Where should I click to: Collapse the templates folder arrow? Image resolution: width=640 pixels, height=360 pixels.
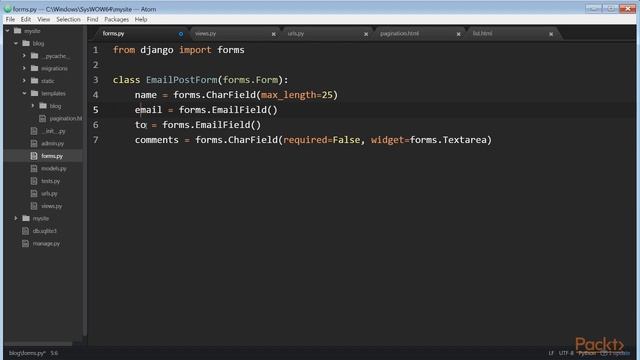coord(24,93)
